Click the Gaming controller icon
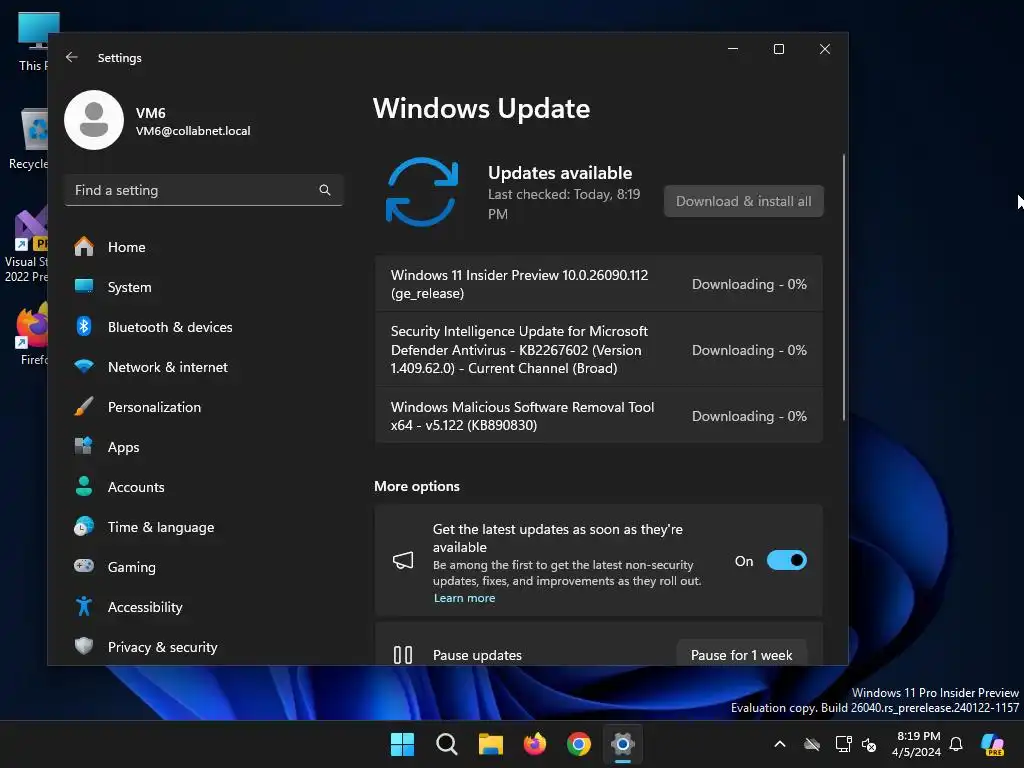 tap(84, 566)
